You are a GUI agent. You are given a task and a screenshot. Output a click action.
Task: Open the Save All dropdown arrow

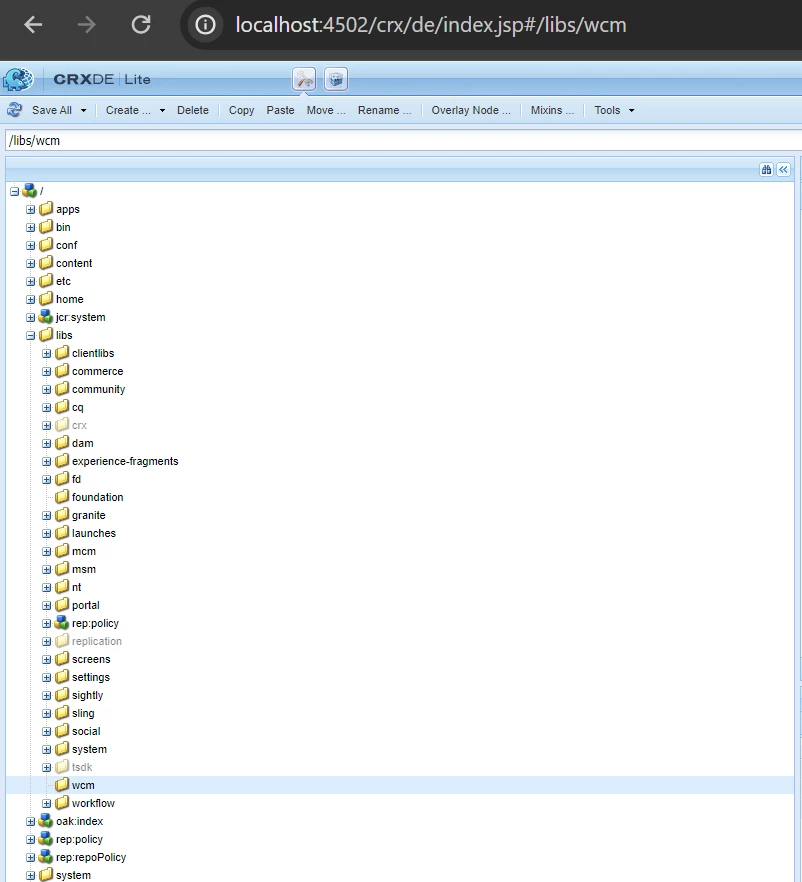point(83,110)
